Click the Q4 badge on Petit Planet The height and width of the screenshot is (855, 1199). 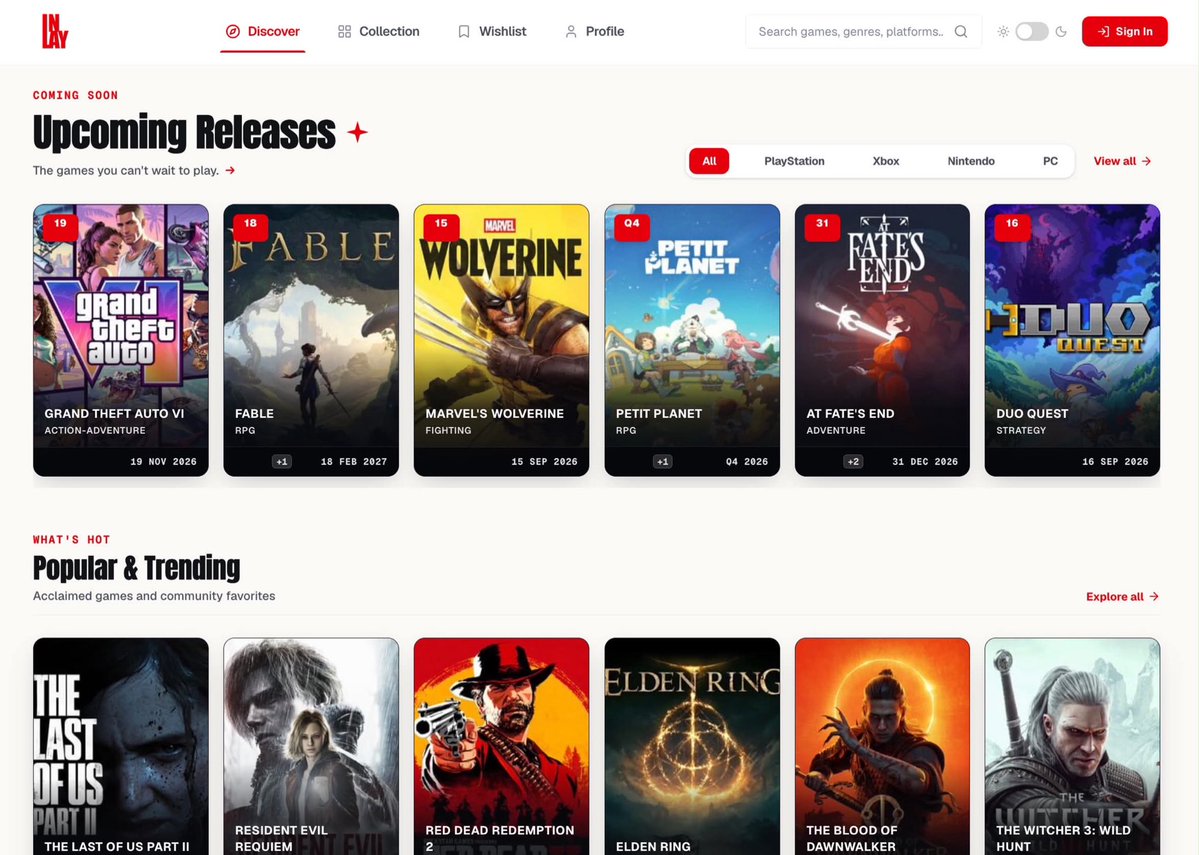[632, 226]
